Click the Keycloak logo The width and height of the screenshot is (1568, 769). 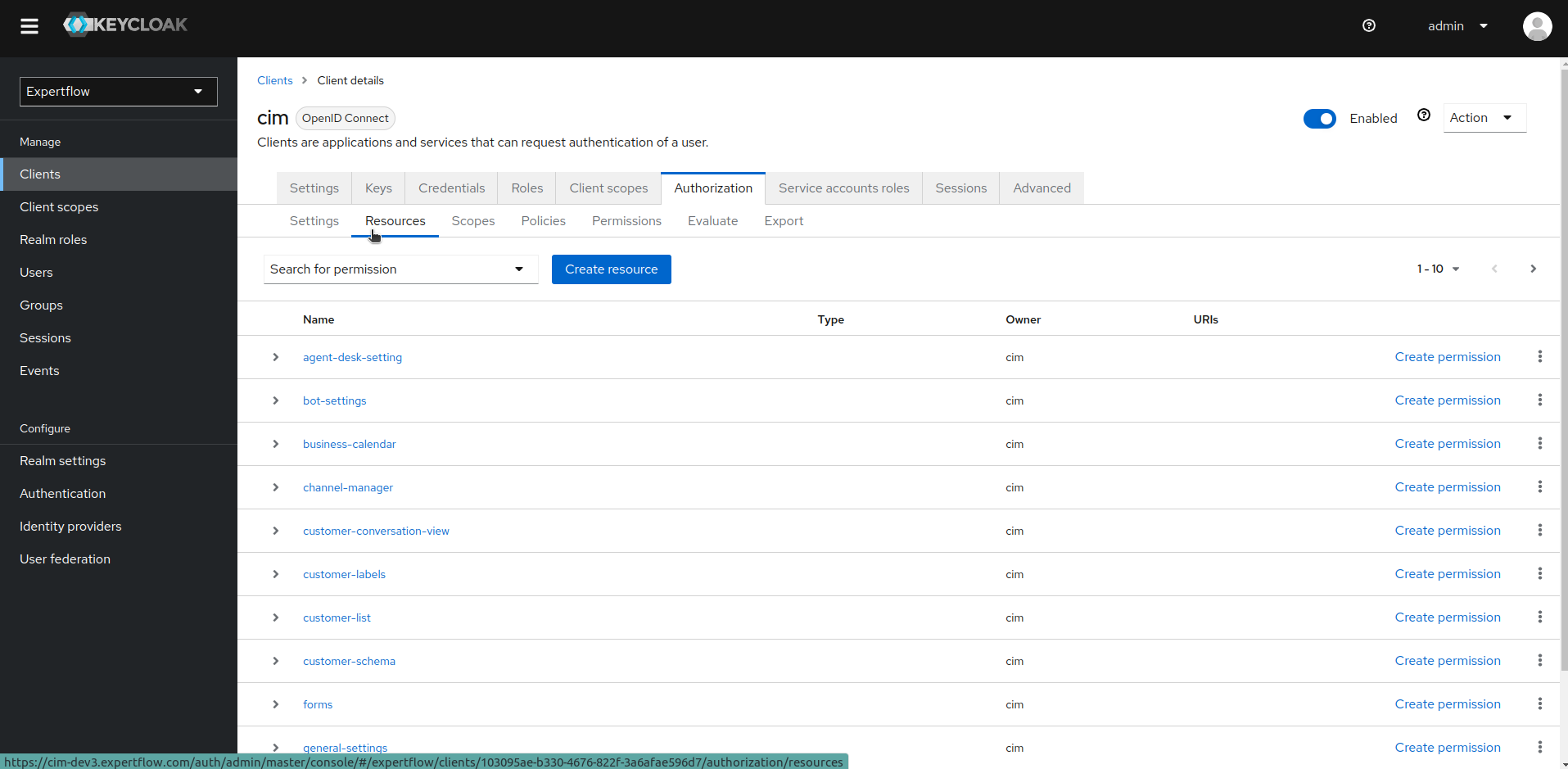click(x=125, y=25)
